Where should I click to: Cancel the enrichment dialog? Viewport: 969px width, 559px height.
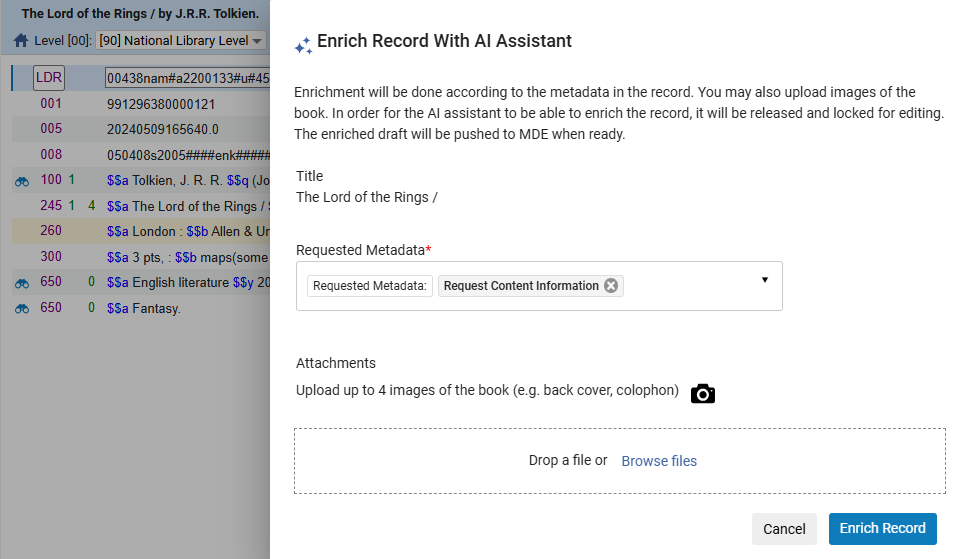[x=784, y=529]
